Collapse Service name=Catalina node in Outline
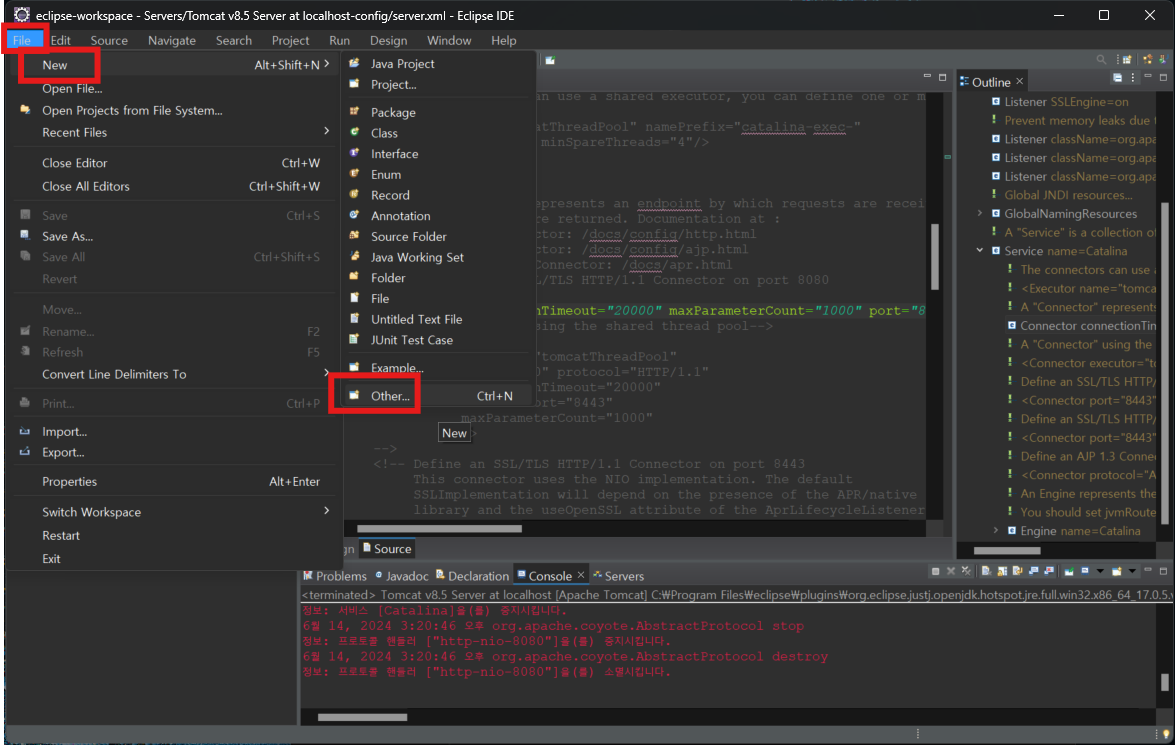The height and width of the screenshot is (745, 1175). pos(979,250)
